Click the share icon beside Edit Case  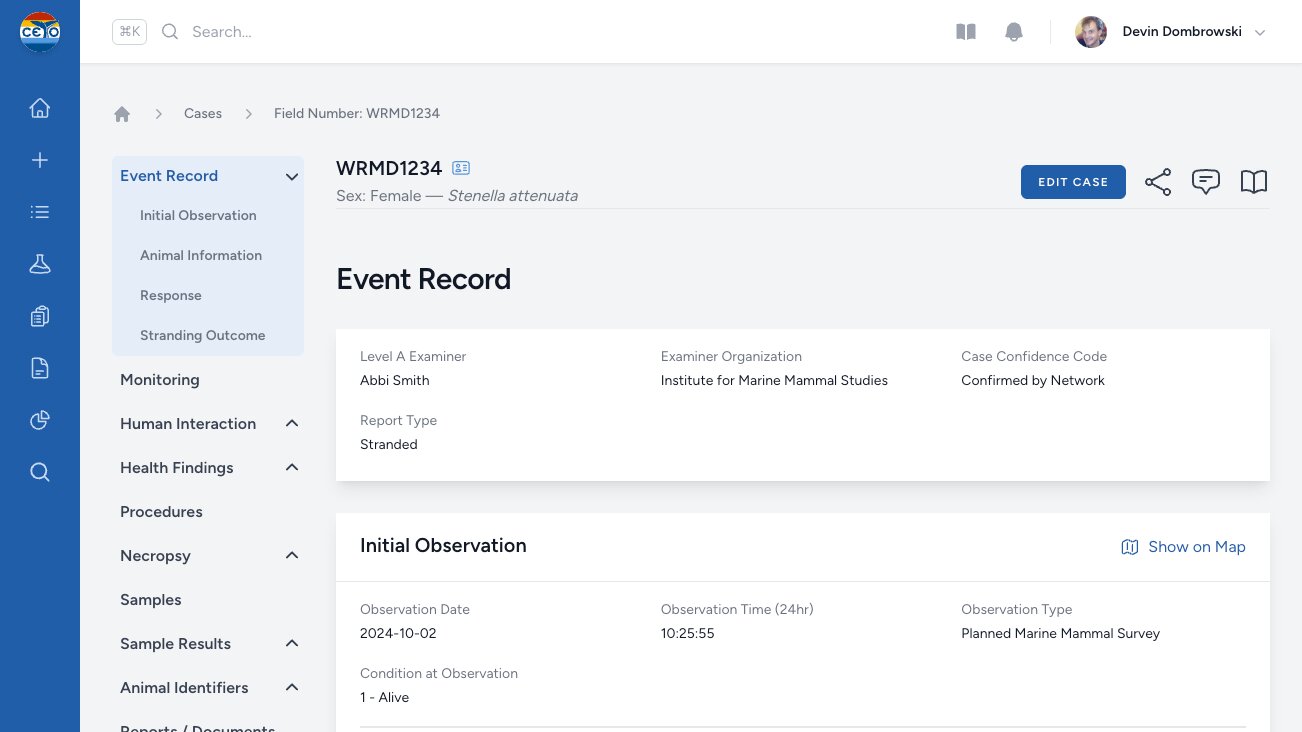[1158, 182]
